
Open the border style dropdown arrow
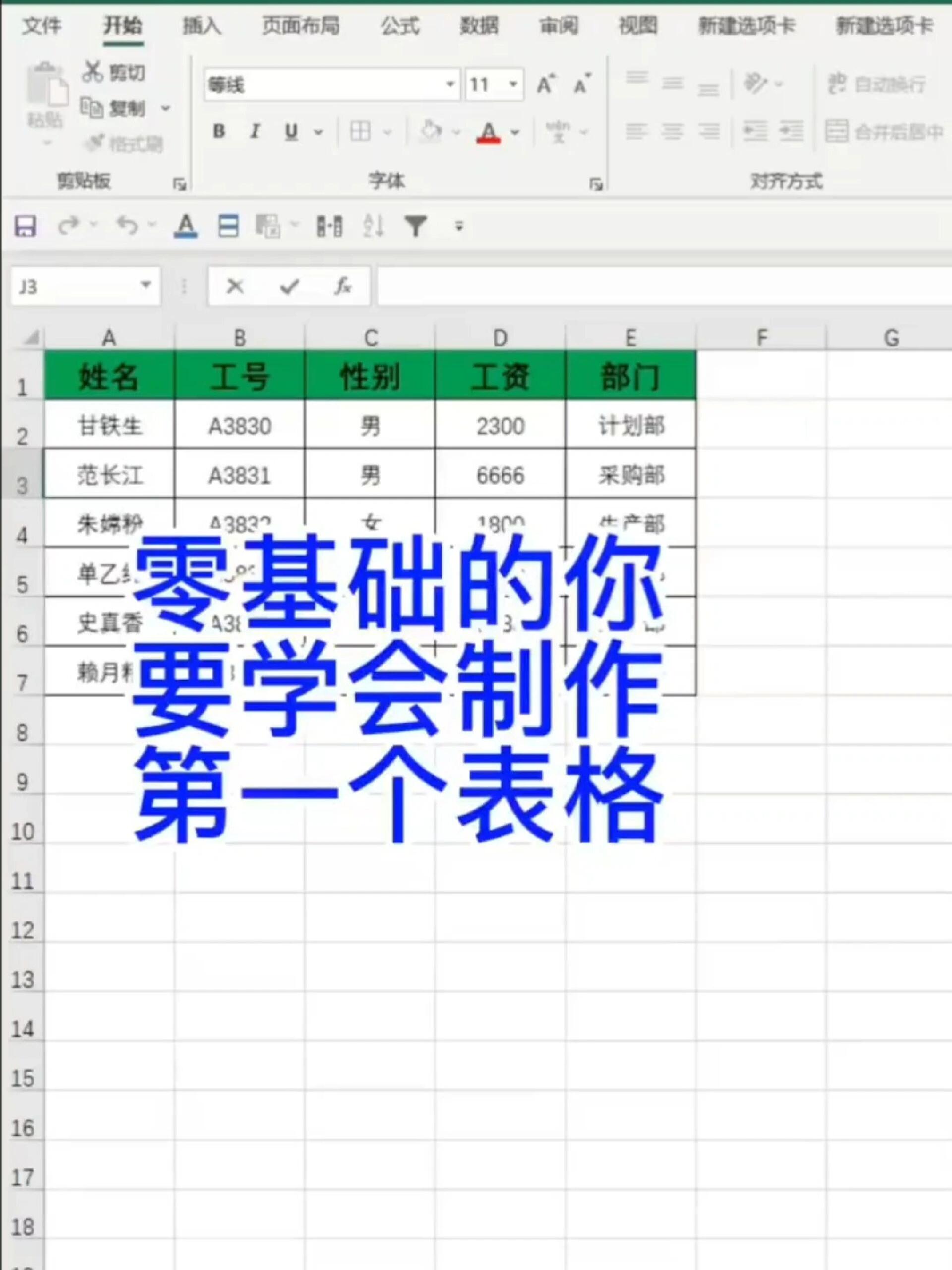click(x=387, y=132)
